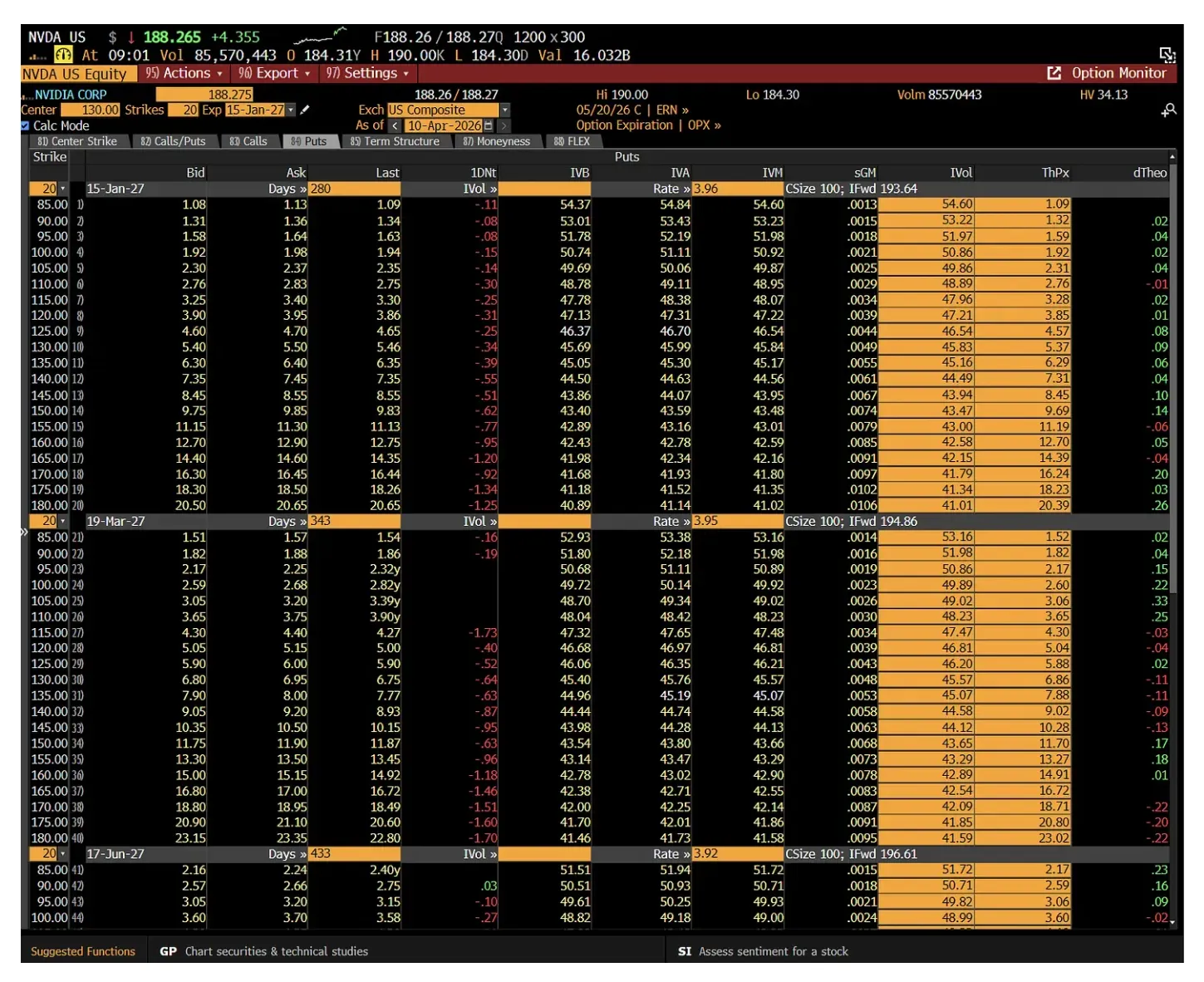Click the collapse chevron on the left grid edge

[x=24, y=531]
